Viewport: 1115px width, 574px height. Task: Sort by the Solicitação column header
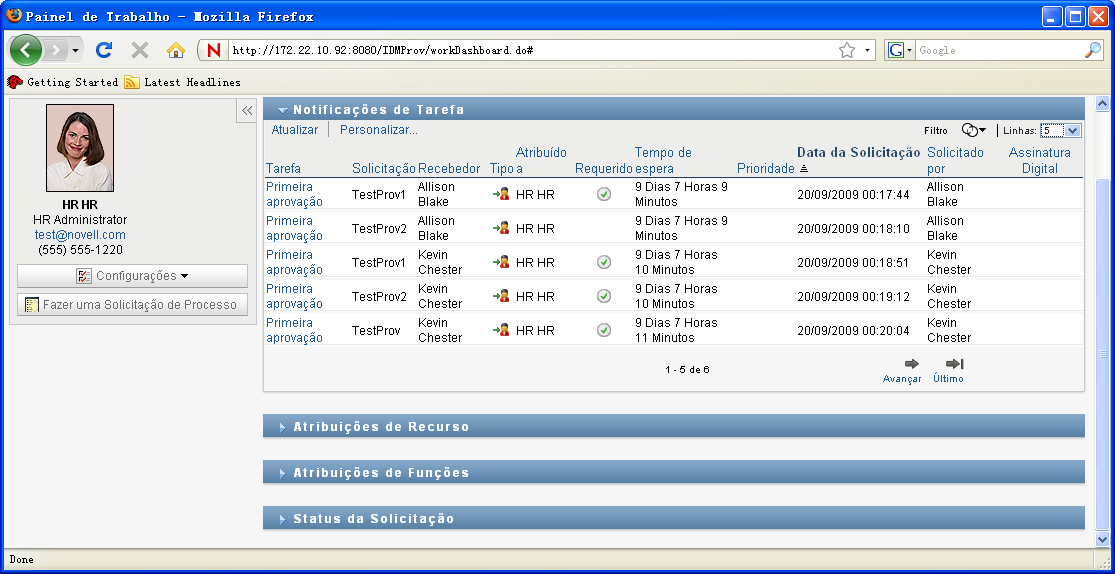[x=383, y=169]
